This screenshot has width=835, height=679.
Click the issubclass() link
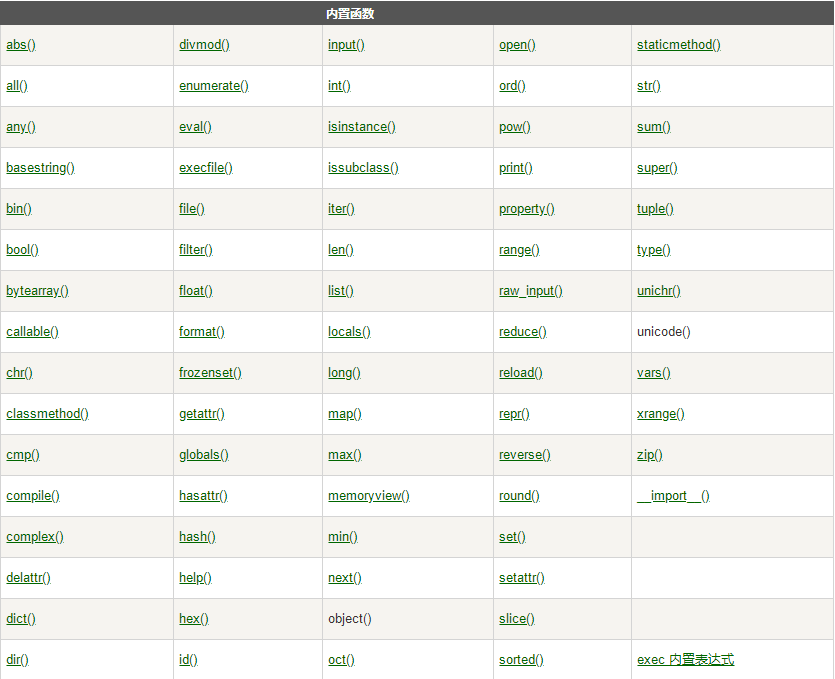pos(363,168)
